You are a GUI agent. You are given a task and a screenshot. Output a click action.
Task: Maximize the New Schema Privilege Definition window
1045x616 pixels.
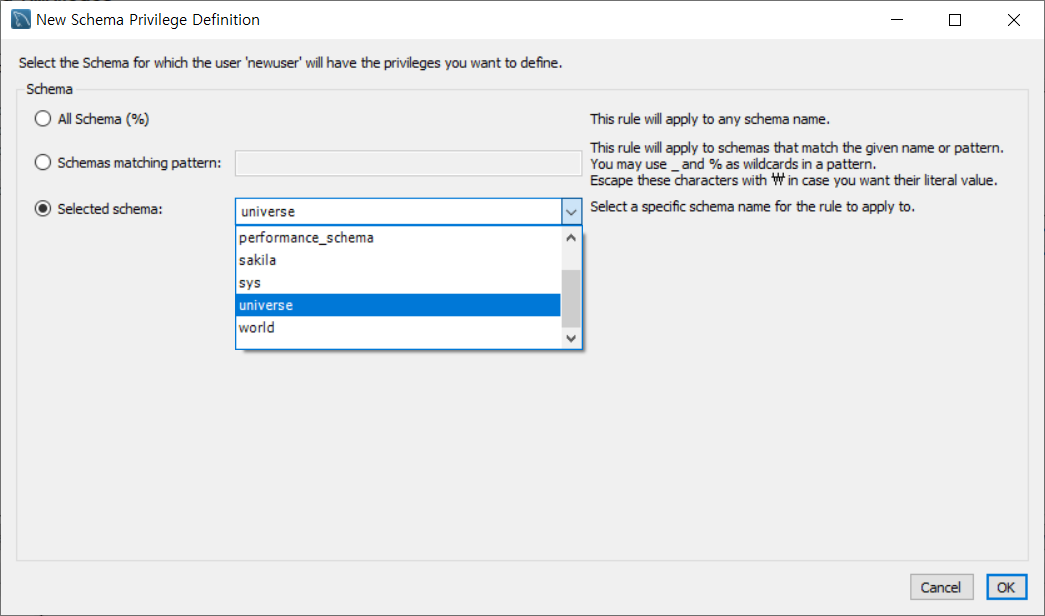click(x=955, y=20)
